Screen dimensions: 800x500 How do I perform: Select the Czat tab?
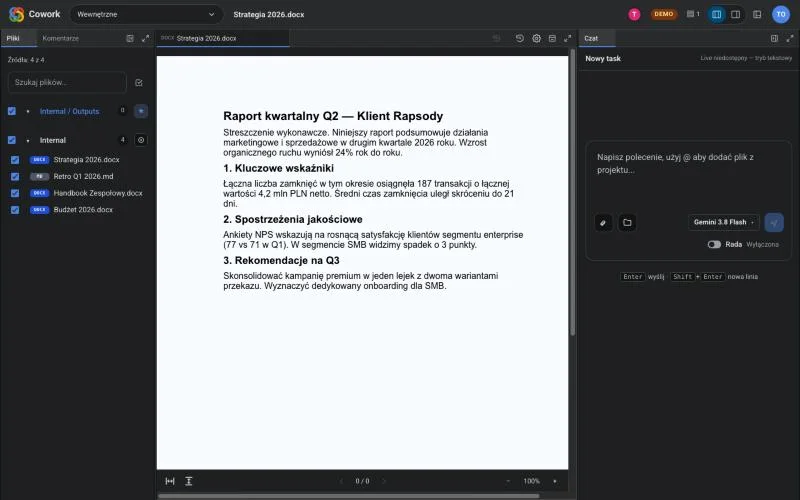click(591, 38)
